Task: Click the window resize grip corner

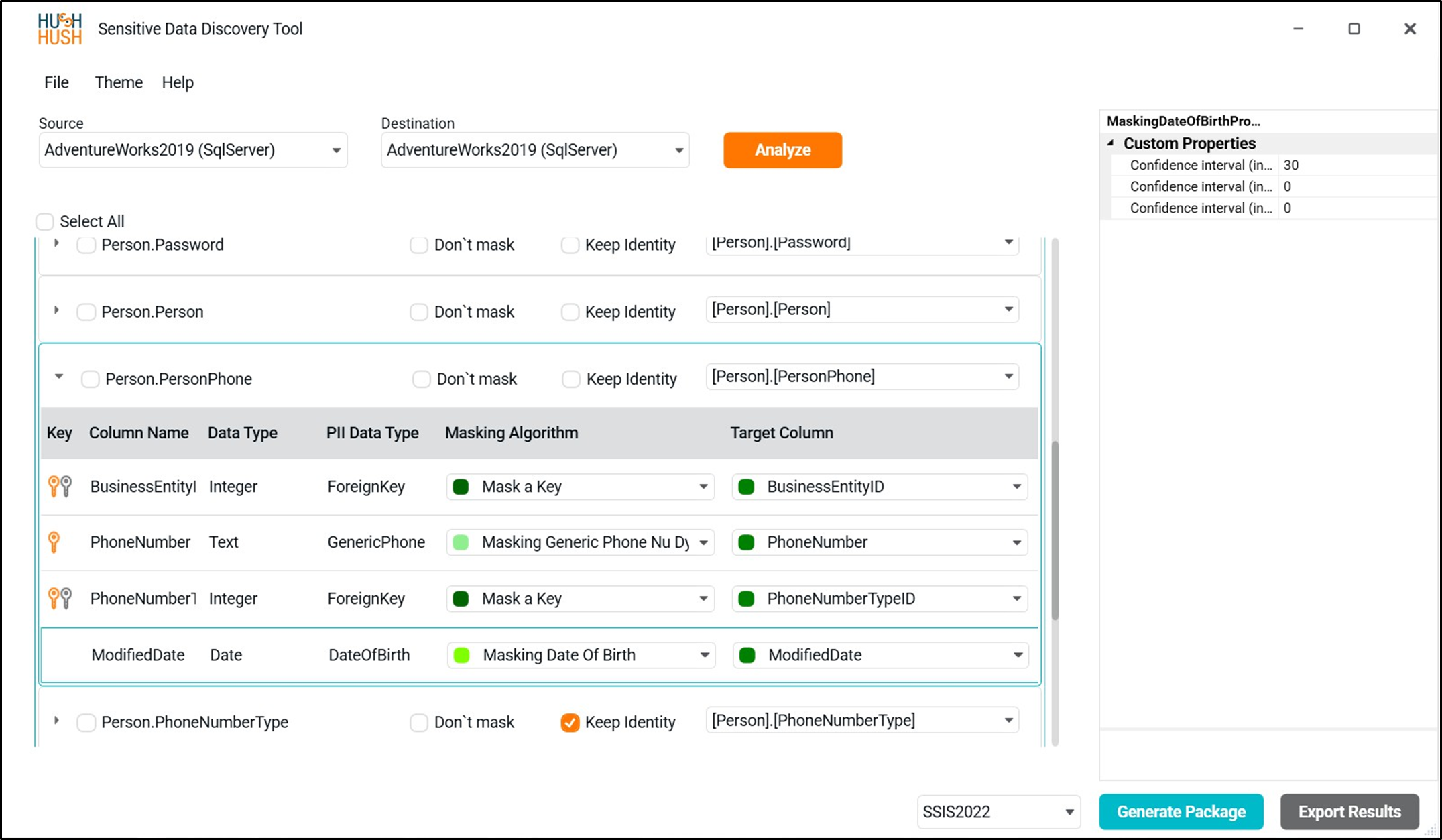Action: 1430,830
